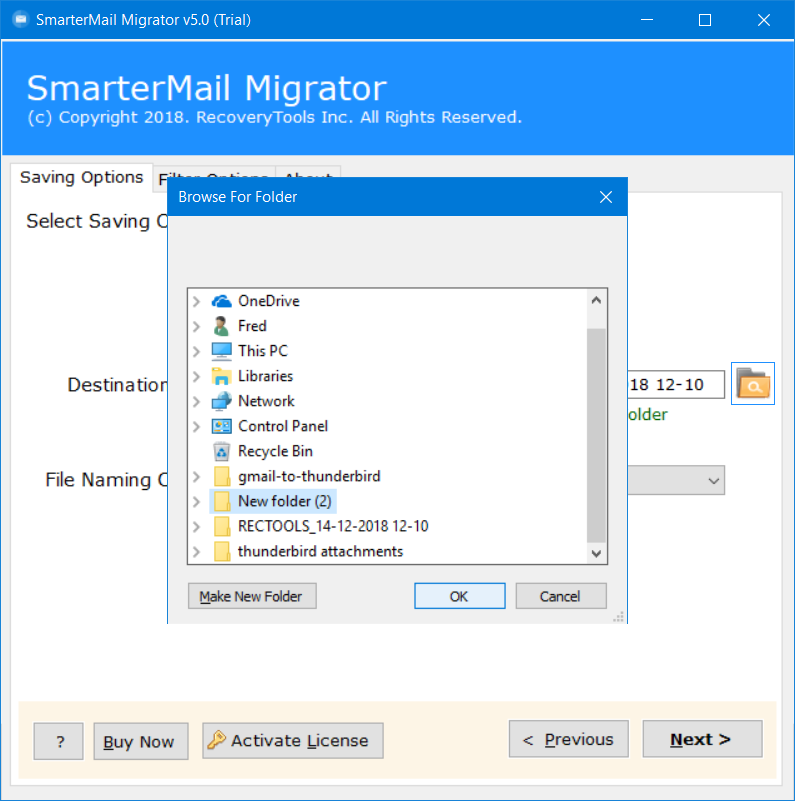Click the OneDrive cloud icon
795x801 pixels.
[x=221, y=301]
